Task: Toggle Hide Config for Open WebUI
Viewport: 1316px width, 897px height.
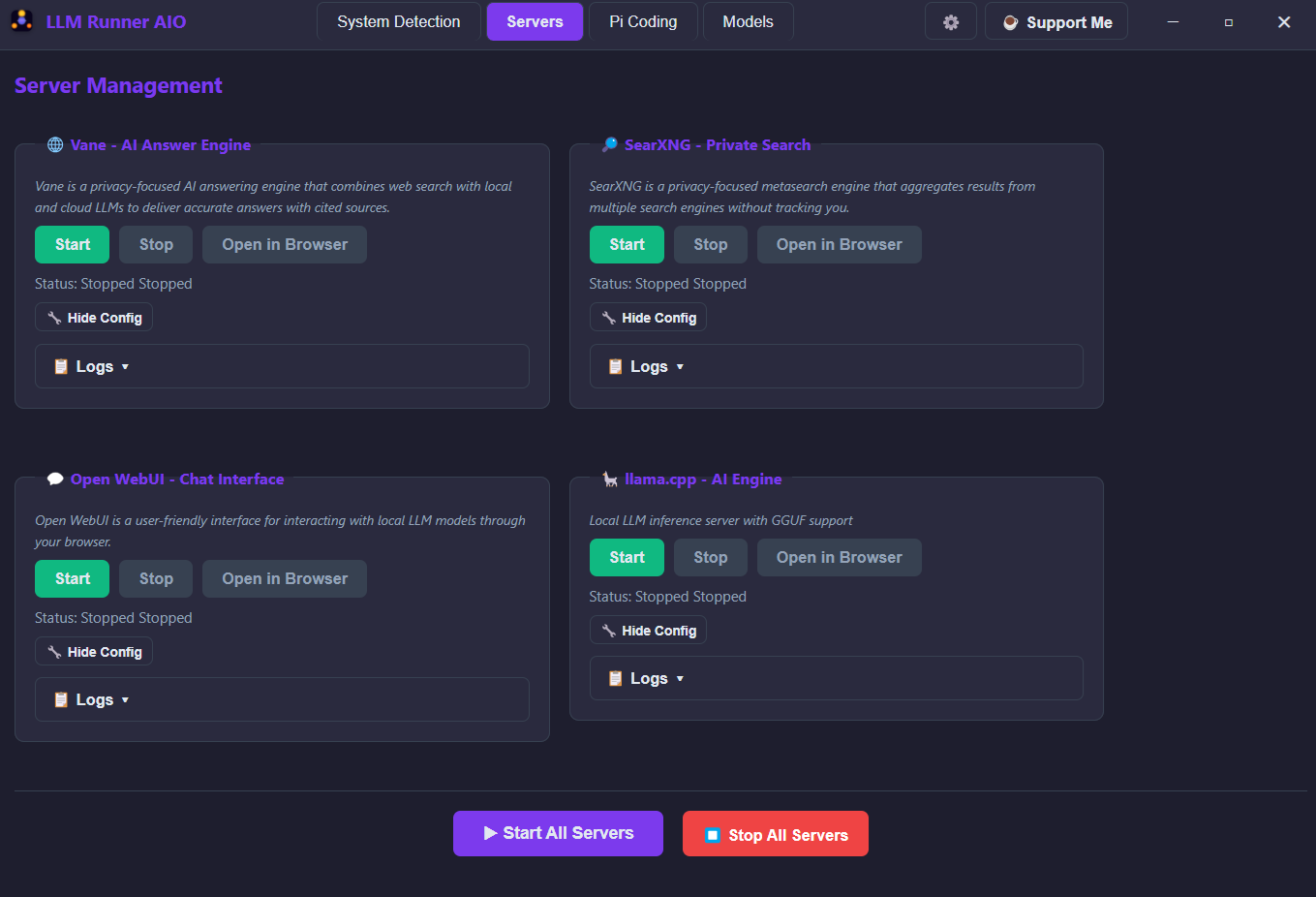Action: [94, 652]
